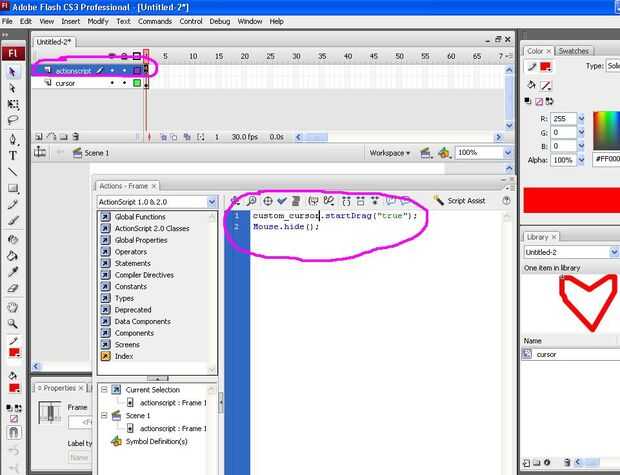Toggle visibility dot of cursor layer

[x=112, y=83]
